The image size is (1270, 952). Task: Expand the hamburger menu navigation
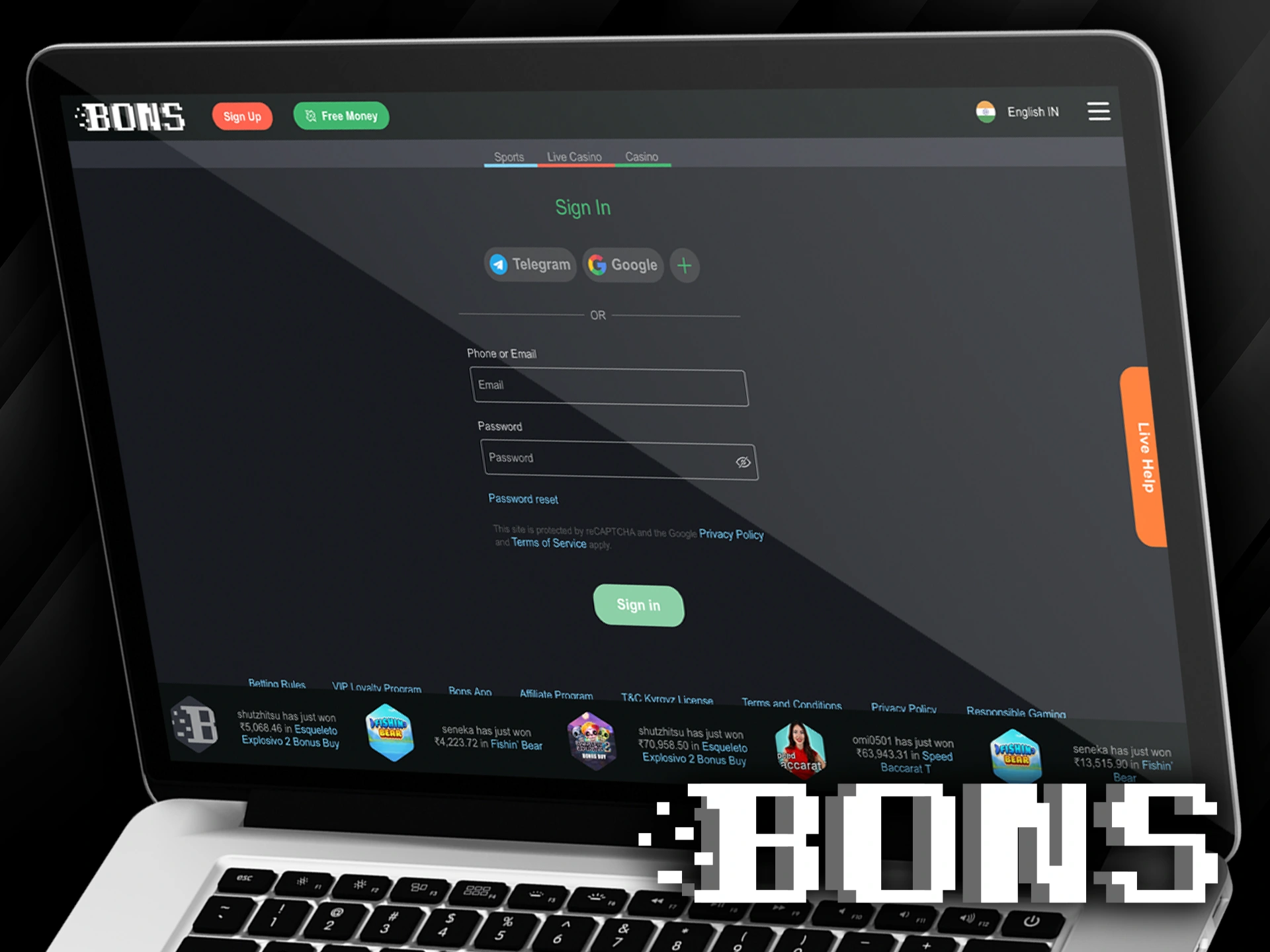pyautogui.click(x=1098, y=112)
